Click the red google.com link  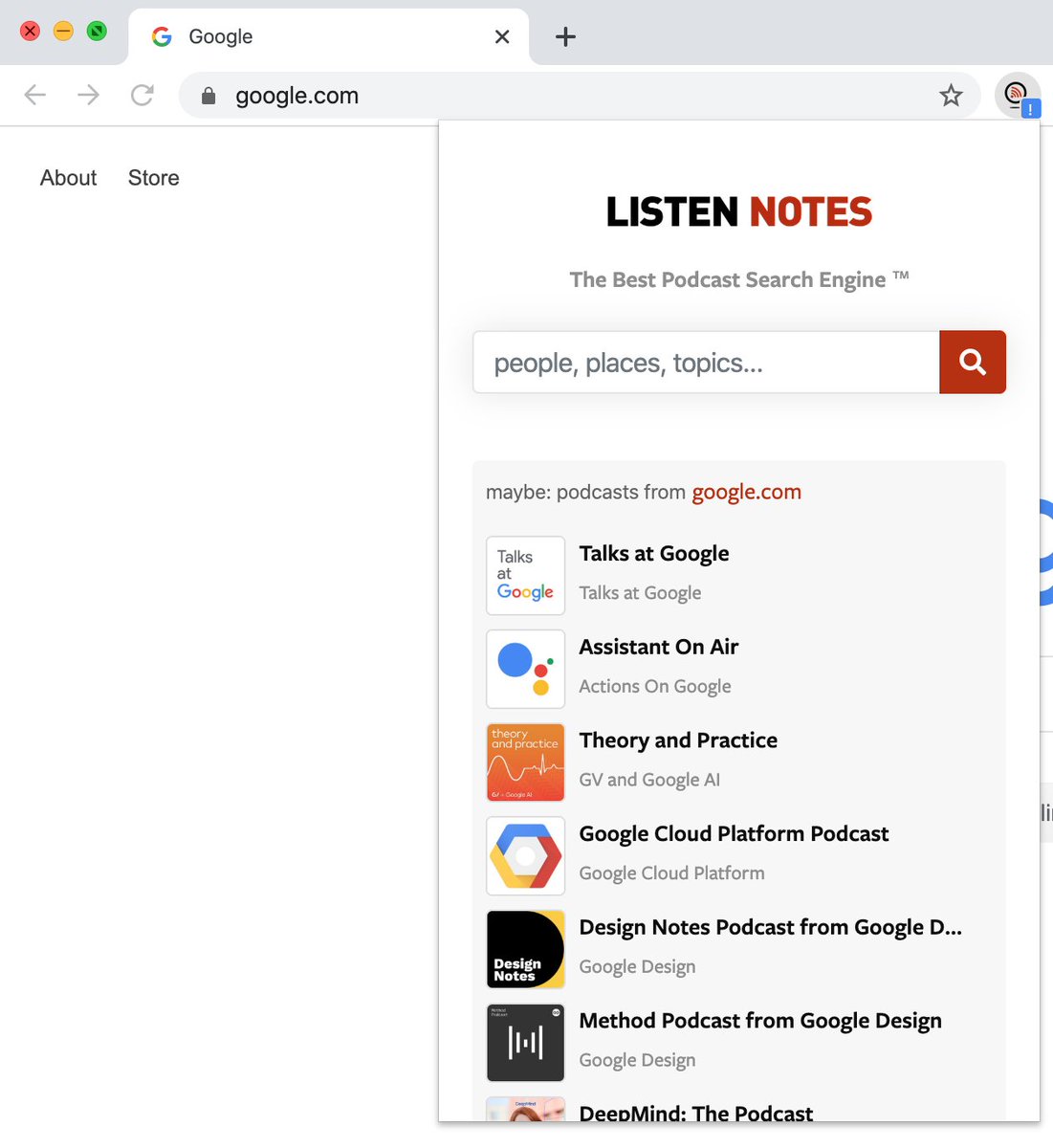tap(747, 492)
